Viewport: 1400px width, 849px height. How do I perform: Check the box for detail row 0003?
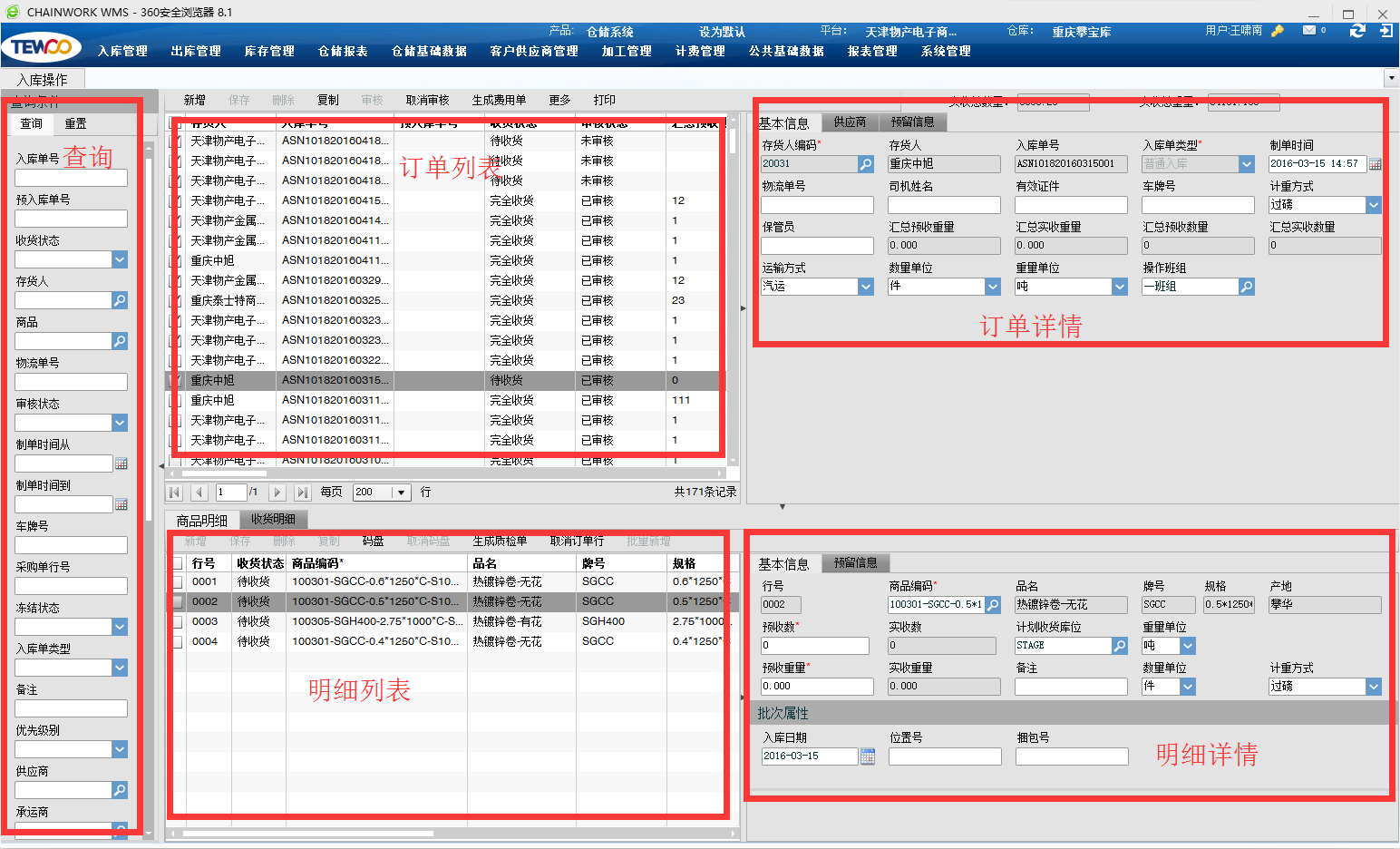click(178, 621)
